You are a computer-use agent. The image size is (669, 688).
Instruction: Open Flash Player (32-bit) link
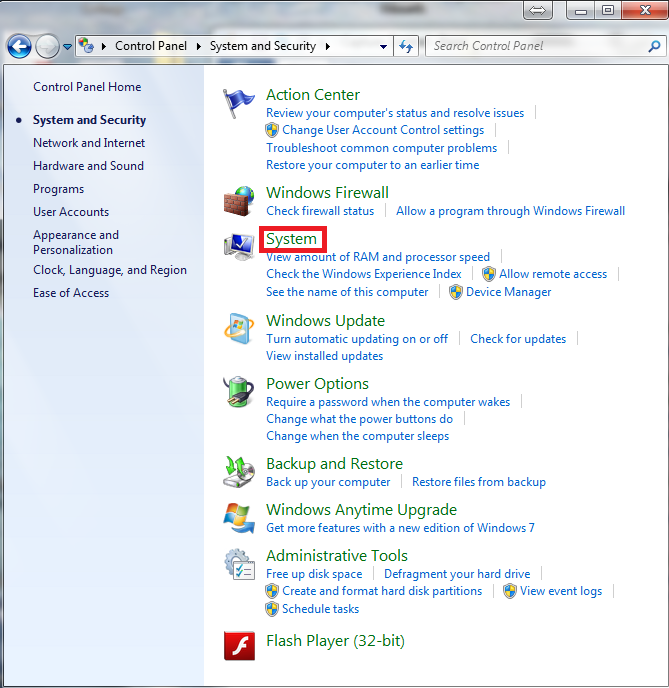point(335,641)
